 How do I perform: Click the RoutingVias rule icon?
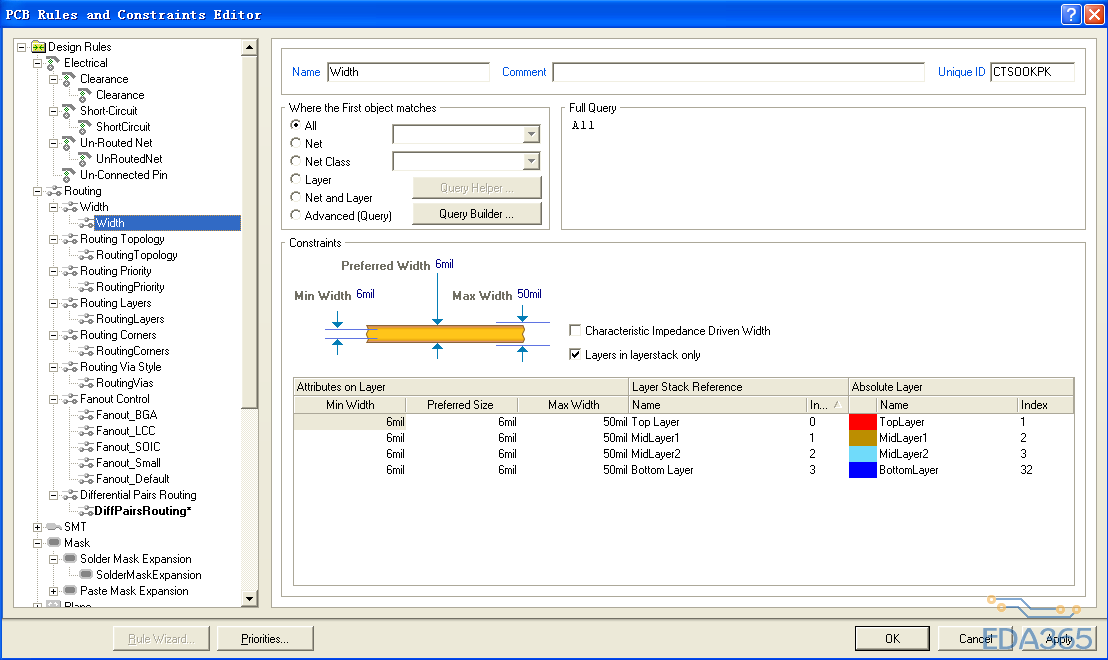coord(85,383)
